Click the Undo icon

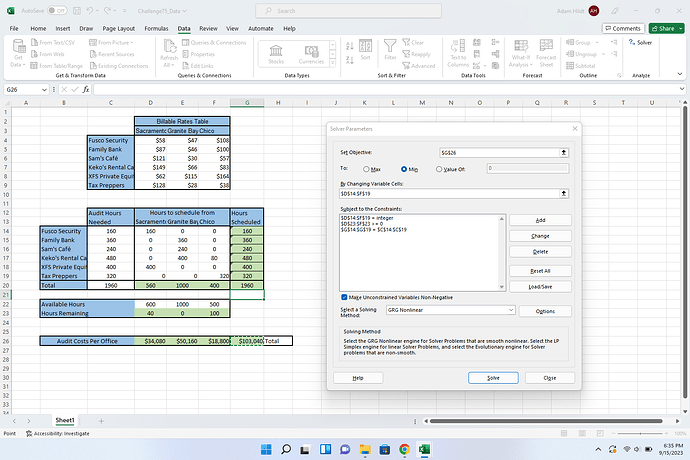pos(90,11)
